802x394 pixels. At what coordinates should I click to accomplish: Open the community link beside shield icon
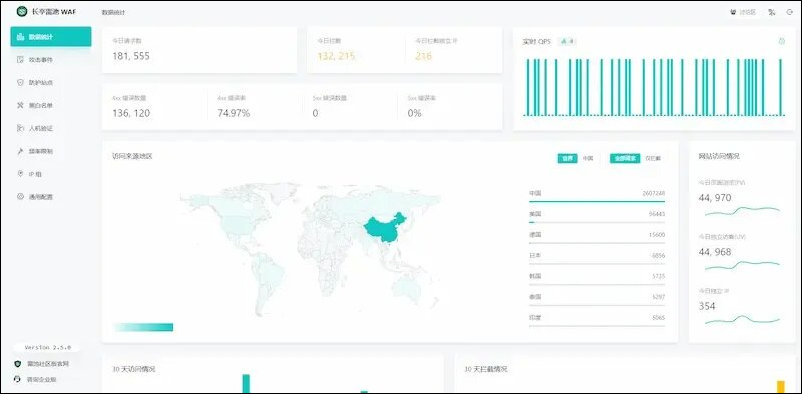(48, 364)
